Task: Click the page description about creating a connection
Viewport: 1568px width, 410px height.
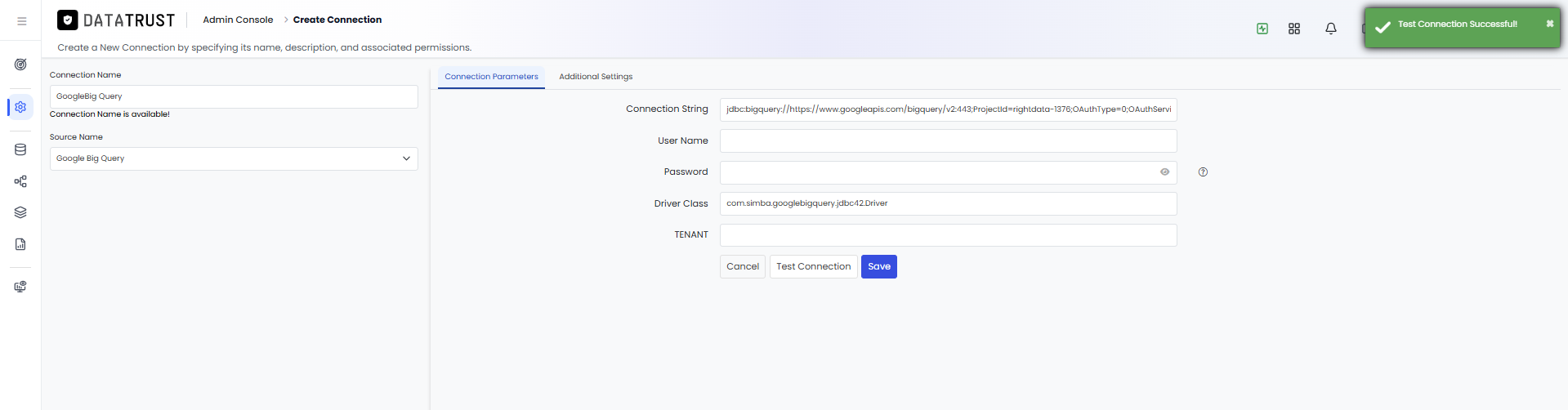Action: coord(265,47)
